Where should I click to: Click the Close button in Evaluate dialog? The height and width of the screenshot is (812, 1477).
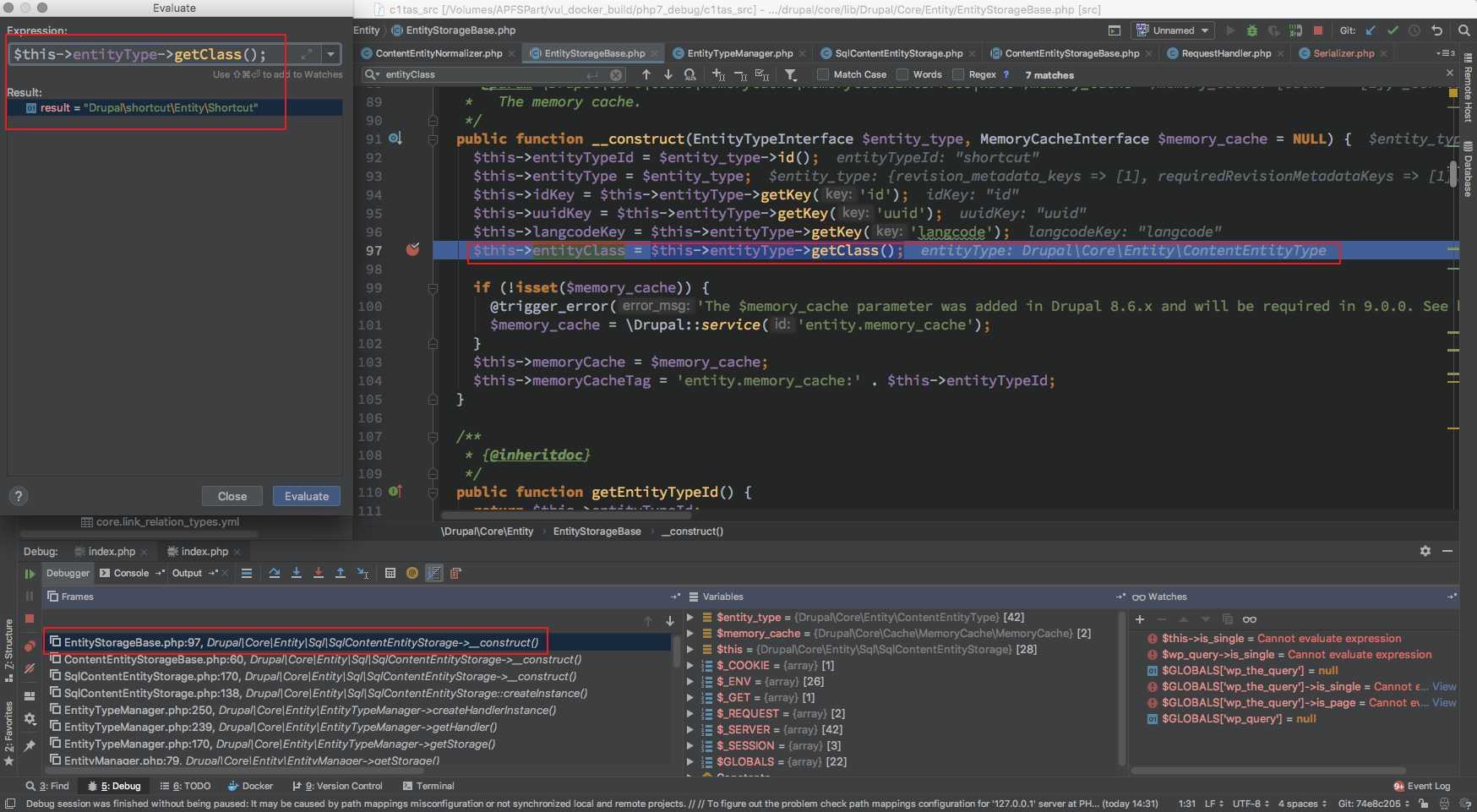(x=232, y=496)
